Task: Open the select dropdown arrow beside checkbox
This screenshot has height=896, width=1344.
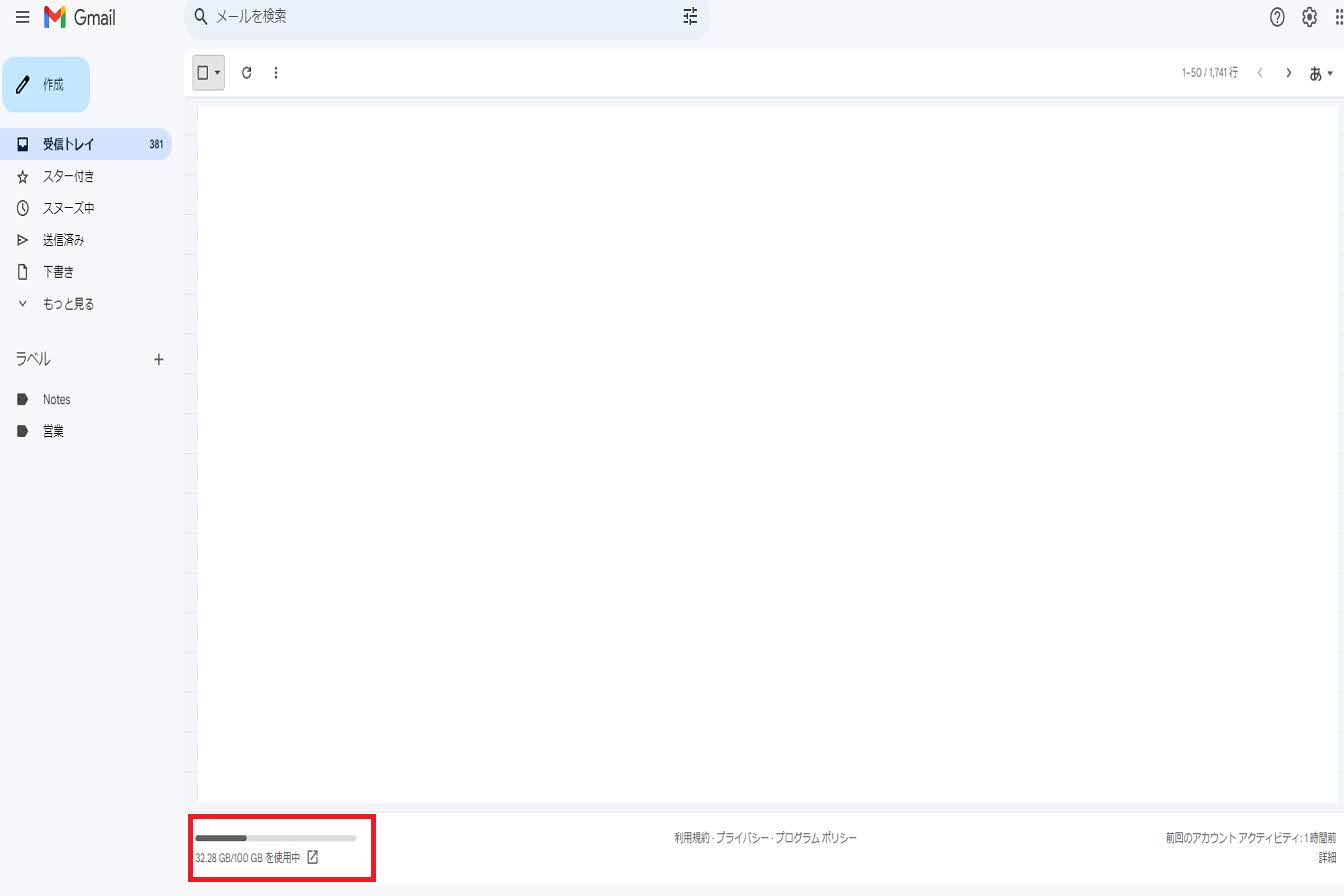Action: tap(218, 73)
